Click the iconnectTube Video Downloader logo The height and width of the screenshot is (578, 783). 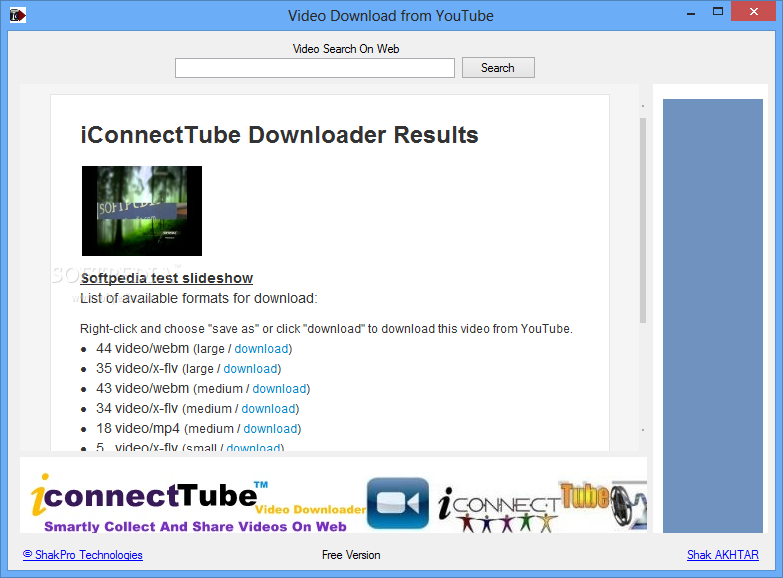point(198,503)
